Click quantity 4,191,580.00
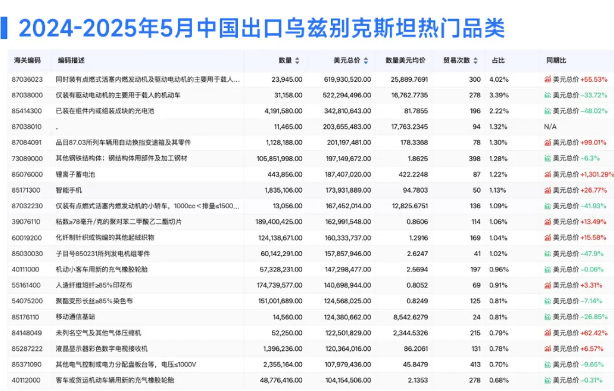 pyautogui.click(x=283, y=111)
